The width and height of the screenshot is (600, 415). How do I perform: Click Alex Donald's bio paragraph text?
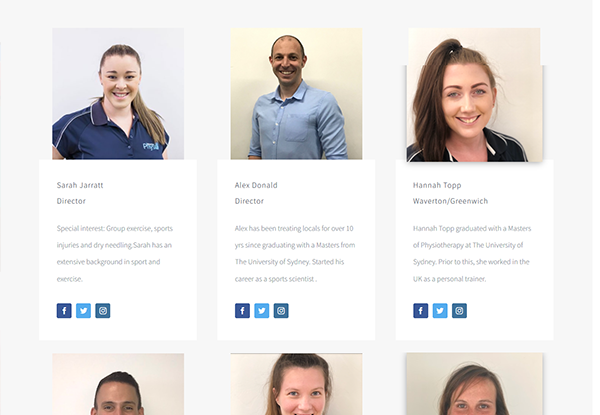(x=295, y=254)
